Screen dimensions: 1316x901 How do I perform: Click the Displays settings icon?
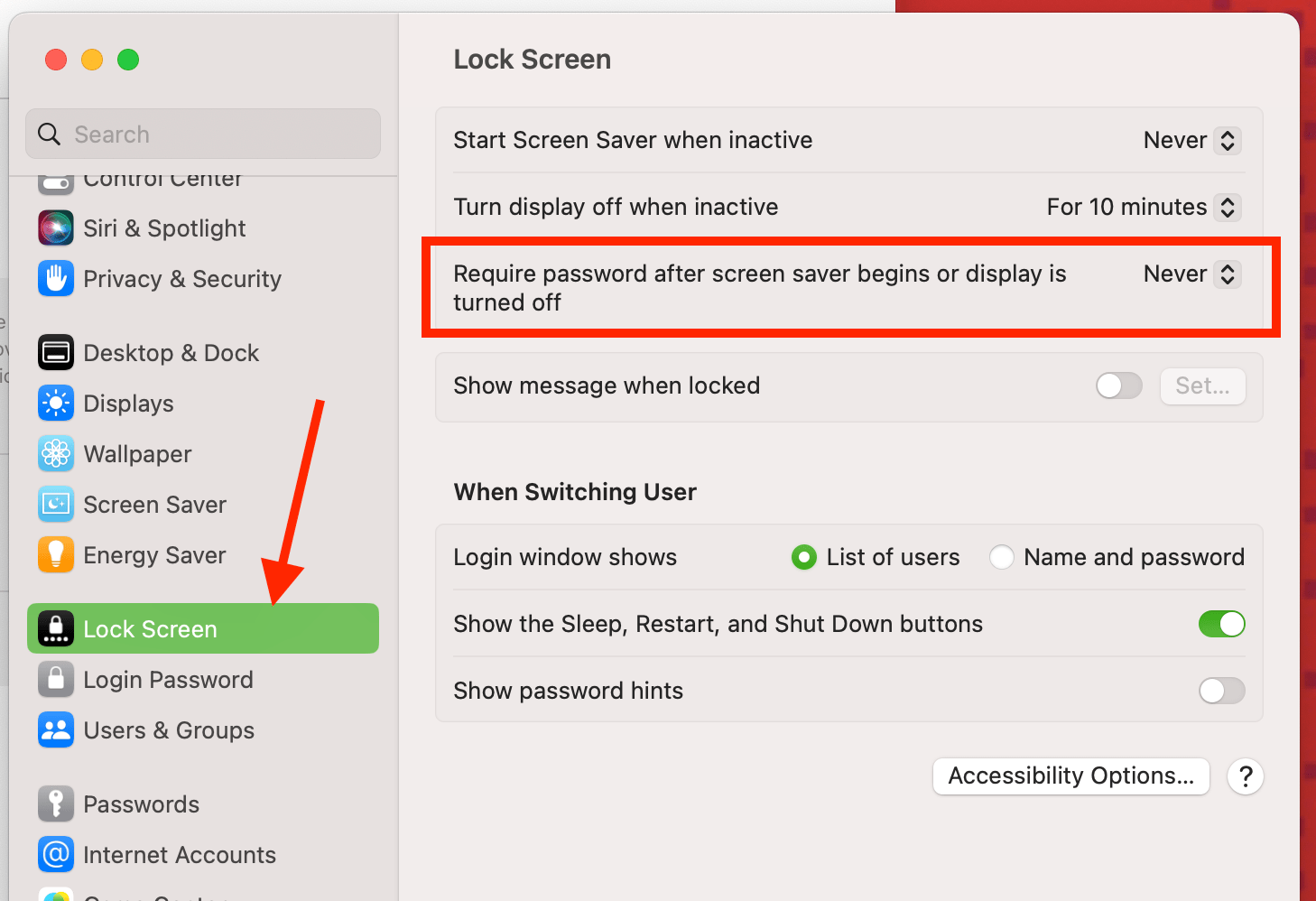pos(55,404)
